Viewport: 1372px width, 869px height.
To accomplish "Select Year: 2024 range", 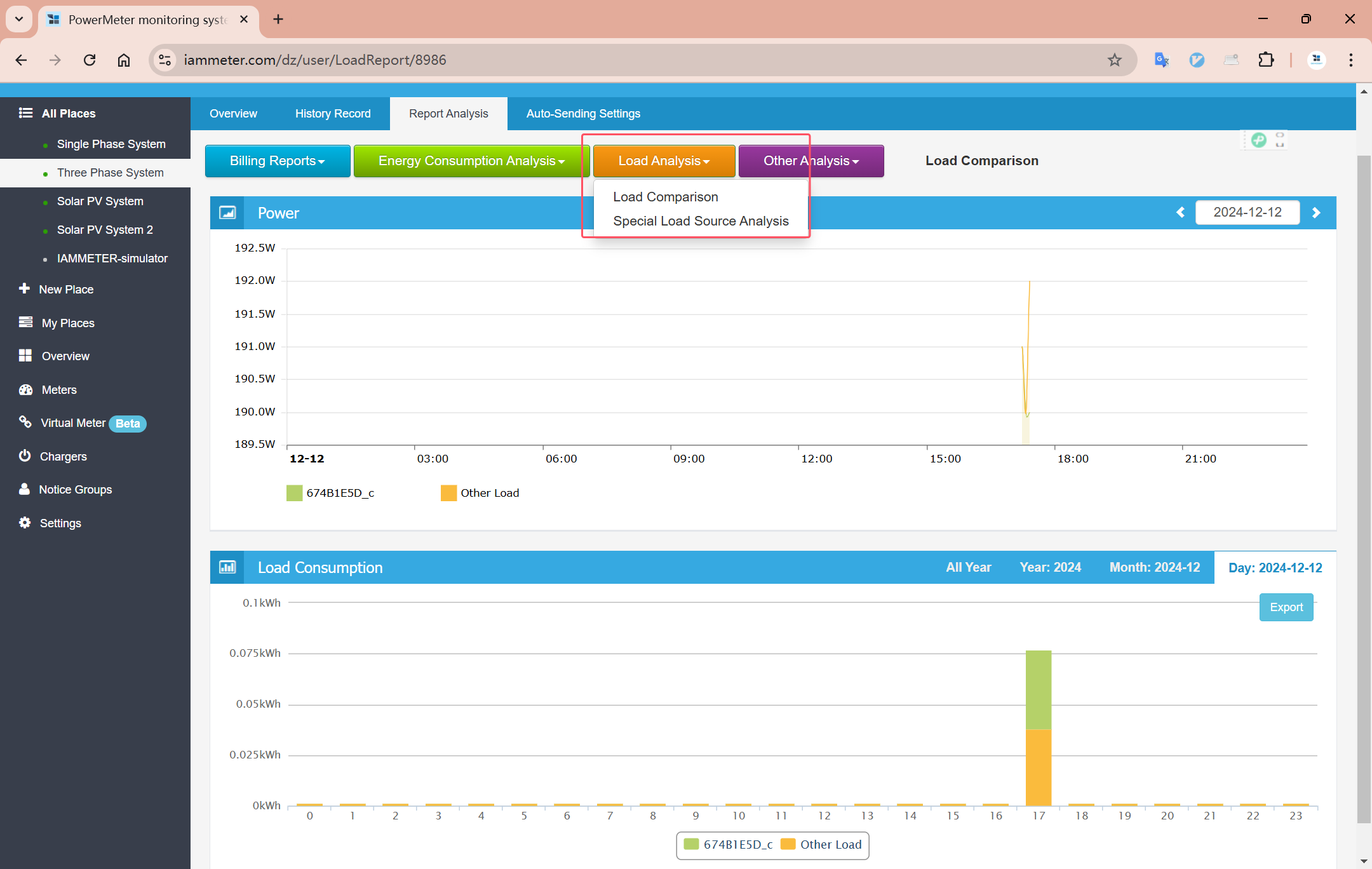I will pyautogui.click(x=1050, y=567).
